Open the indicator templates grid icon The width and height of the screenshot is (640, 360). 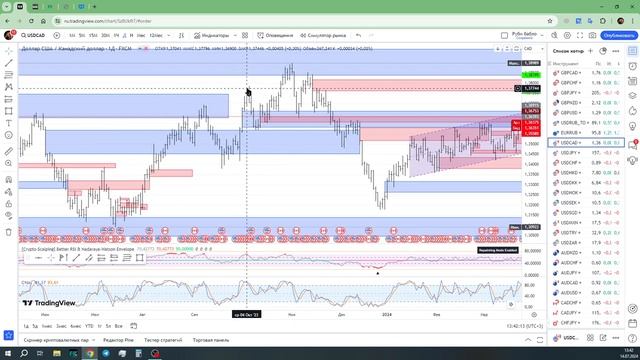pyautogui.click(x=245, y=36)
